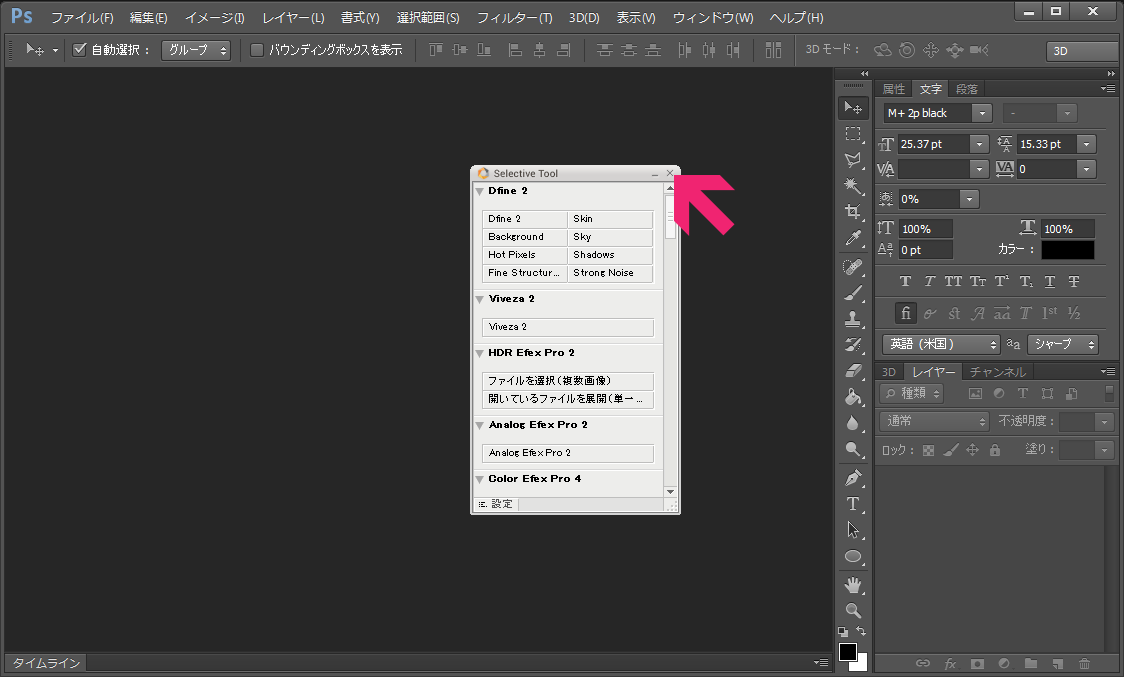Select the Dodge tool
1124x677 pixels.
(x=852, y=449)
